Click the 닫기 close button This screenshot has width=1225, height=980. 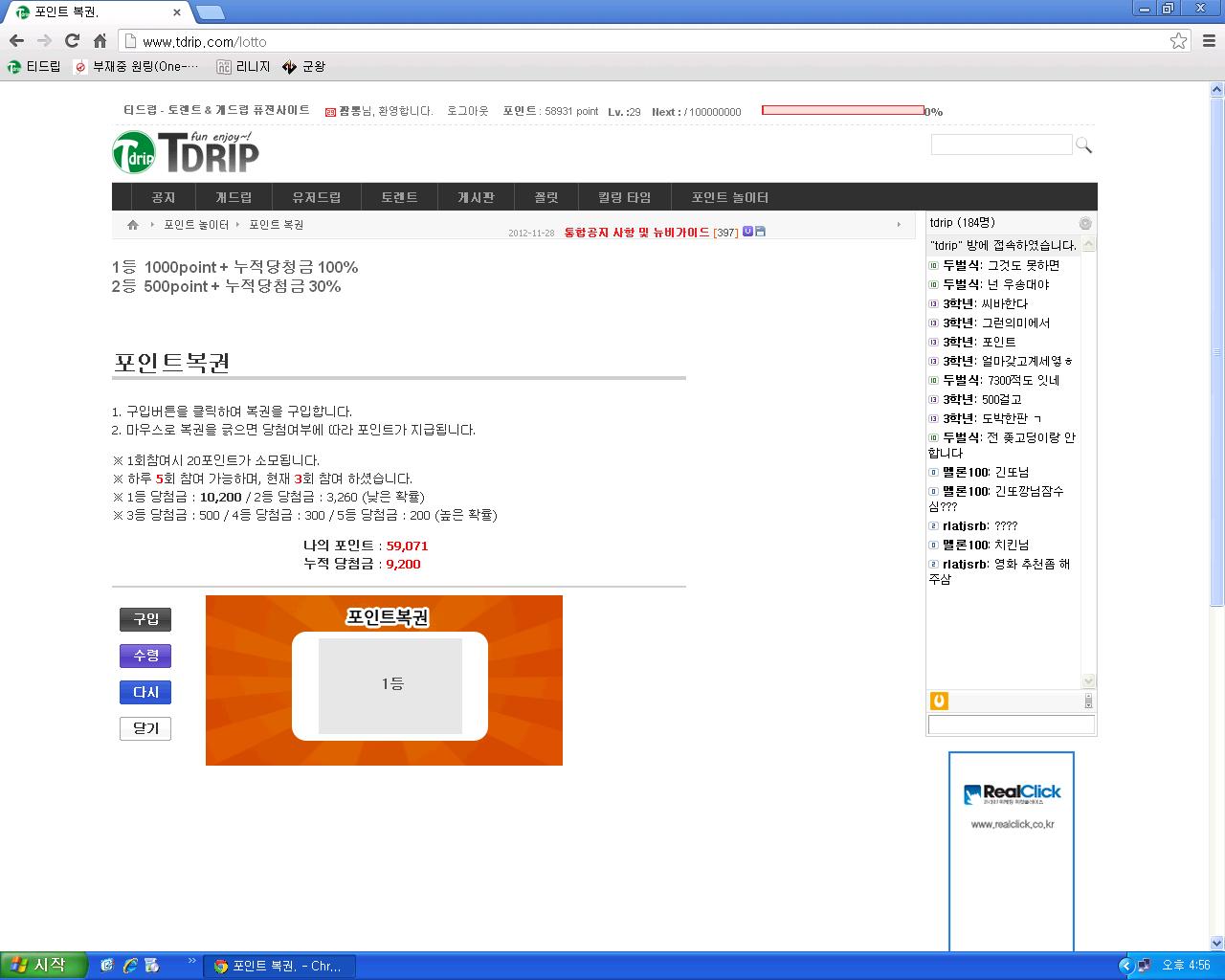145,728
